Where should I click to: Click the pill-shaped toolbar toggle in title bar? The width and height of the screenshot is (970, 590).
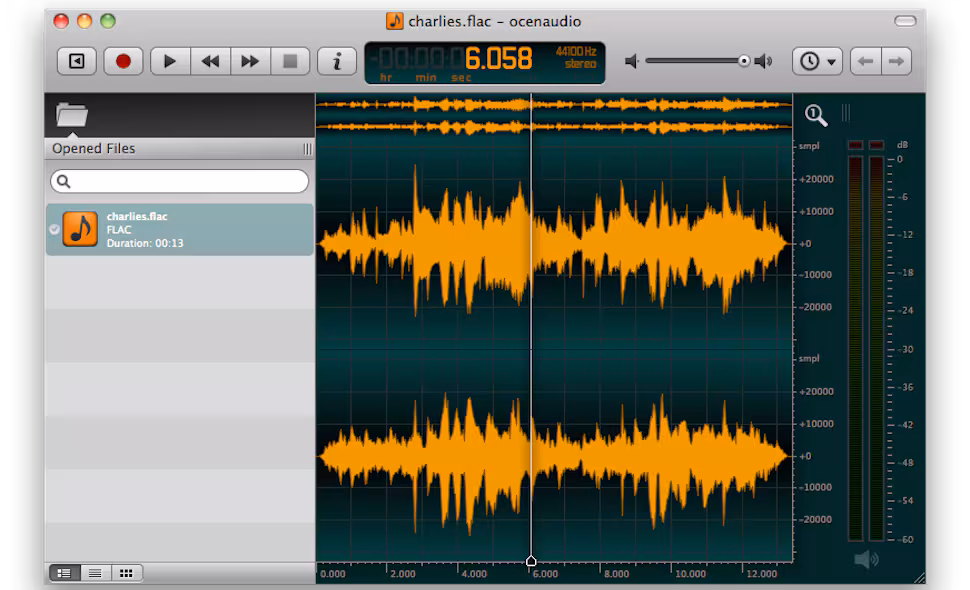click(x=905, y=21)
